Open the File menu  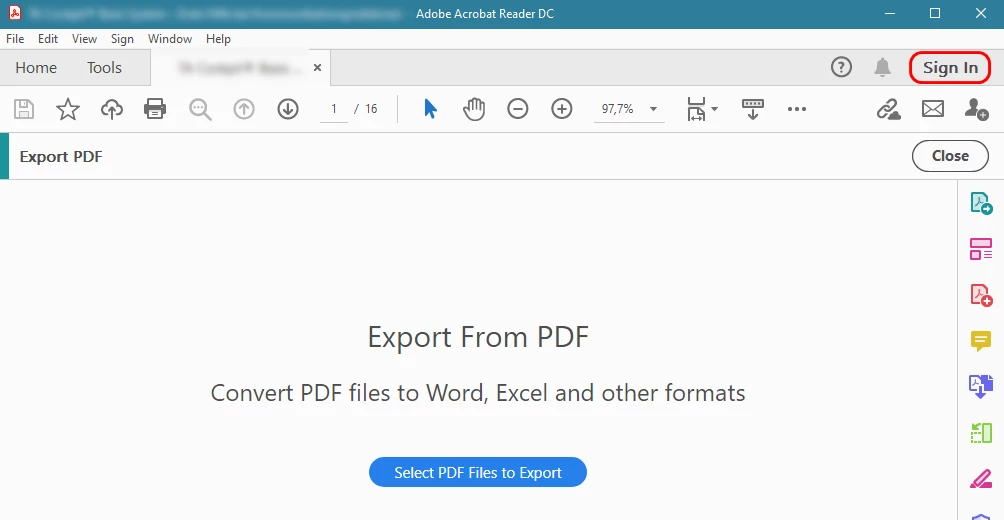[x=15, y=39]
